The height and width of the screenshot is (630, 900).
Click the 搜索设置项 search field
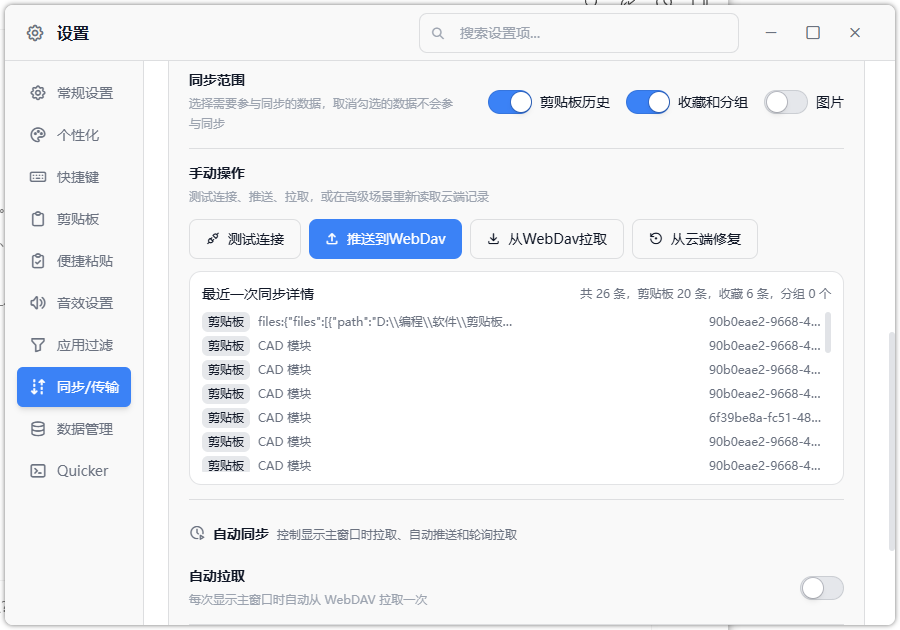[579, 33]
